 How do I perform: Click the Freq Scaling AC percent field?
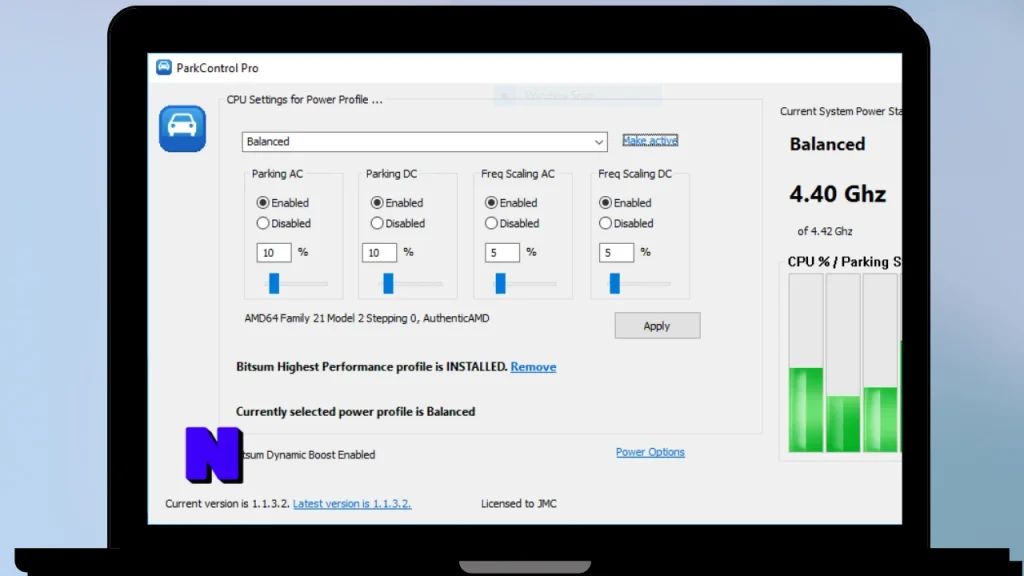(502, 253)
